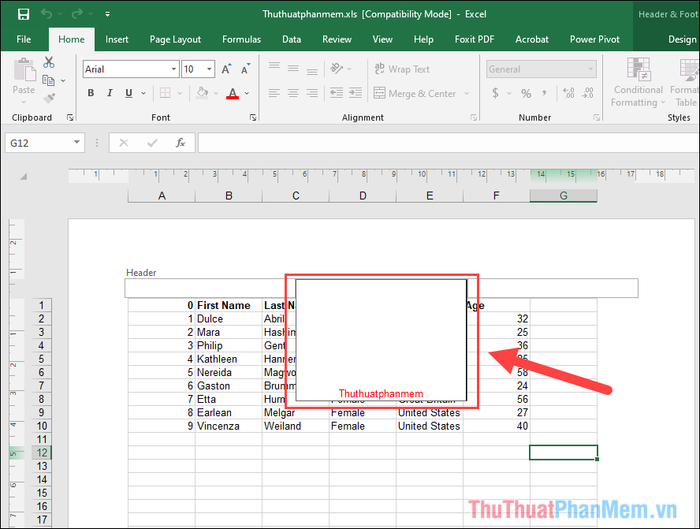
Task: Click the Wrap Text button
Action: coord(400,69)
